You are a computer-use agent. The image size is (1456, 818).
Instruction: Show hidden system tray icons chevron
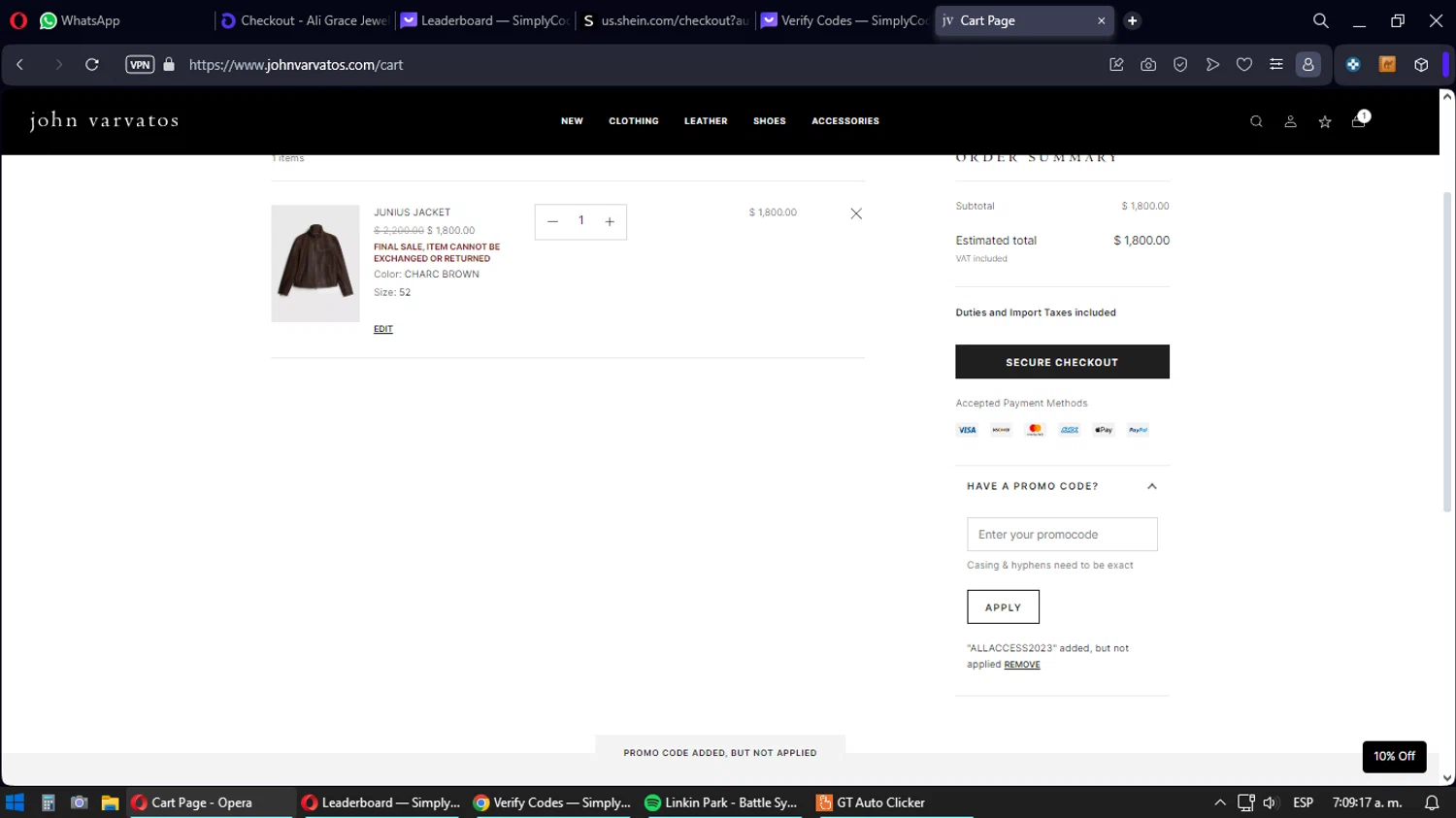(x=1219, y=802)
